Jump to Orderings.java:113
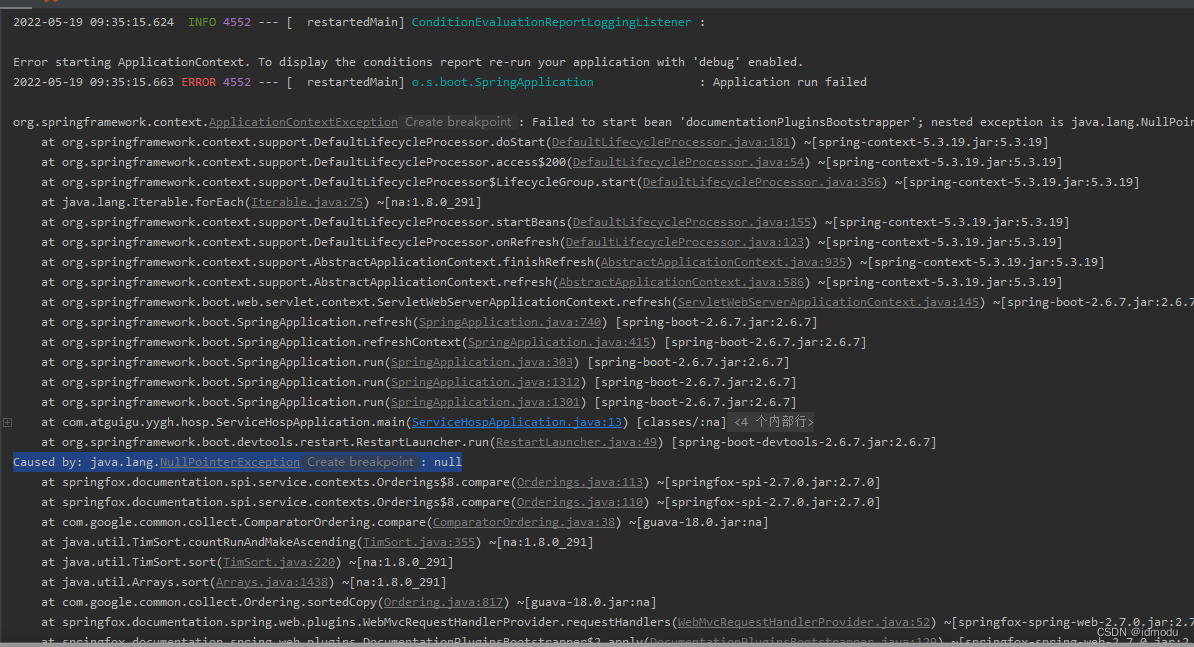 click(579, 482)
